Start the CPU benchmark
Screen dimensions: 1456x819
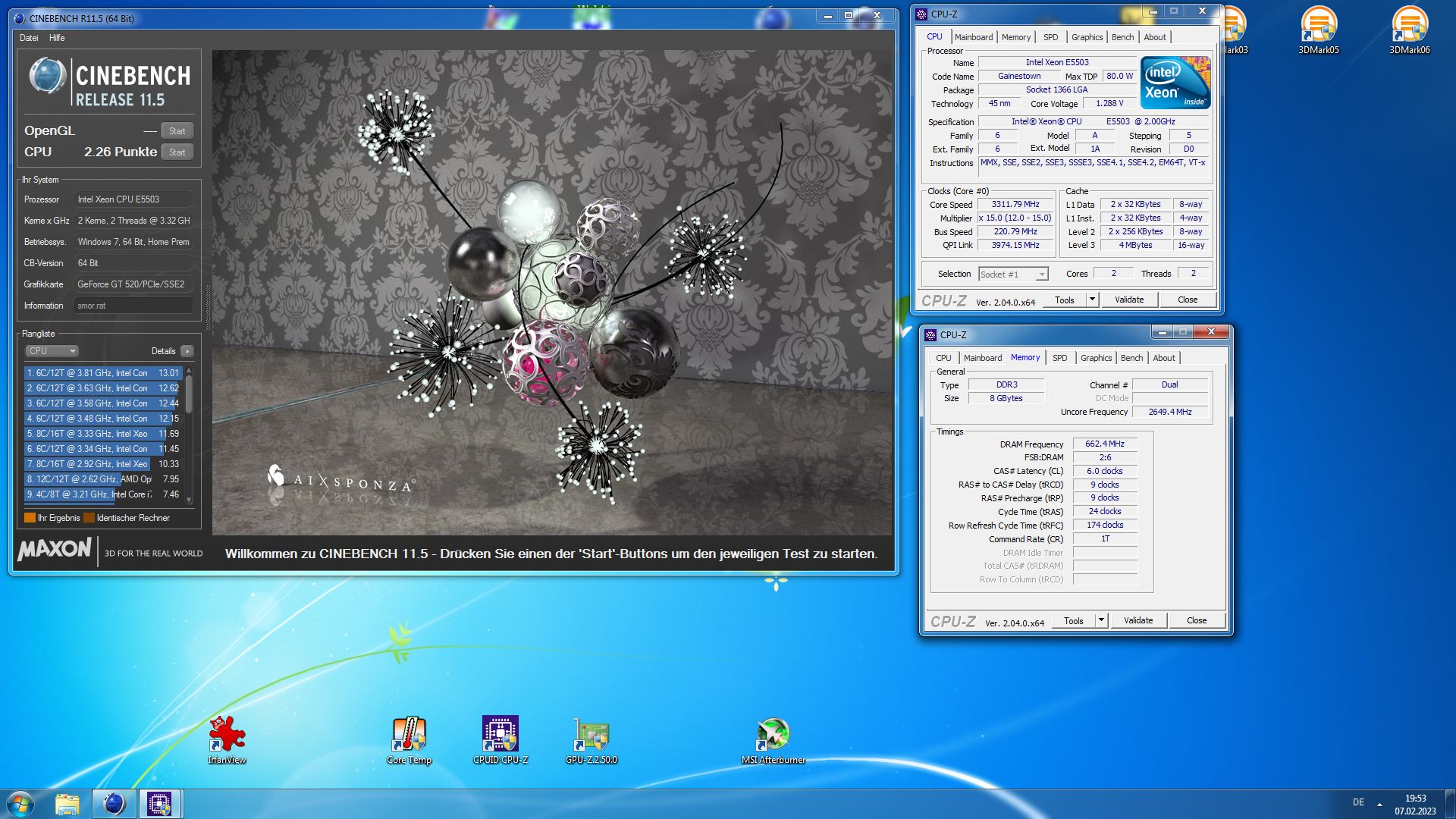pos(177,152)
